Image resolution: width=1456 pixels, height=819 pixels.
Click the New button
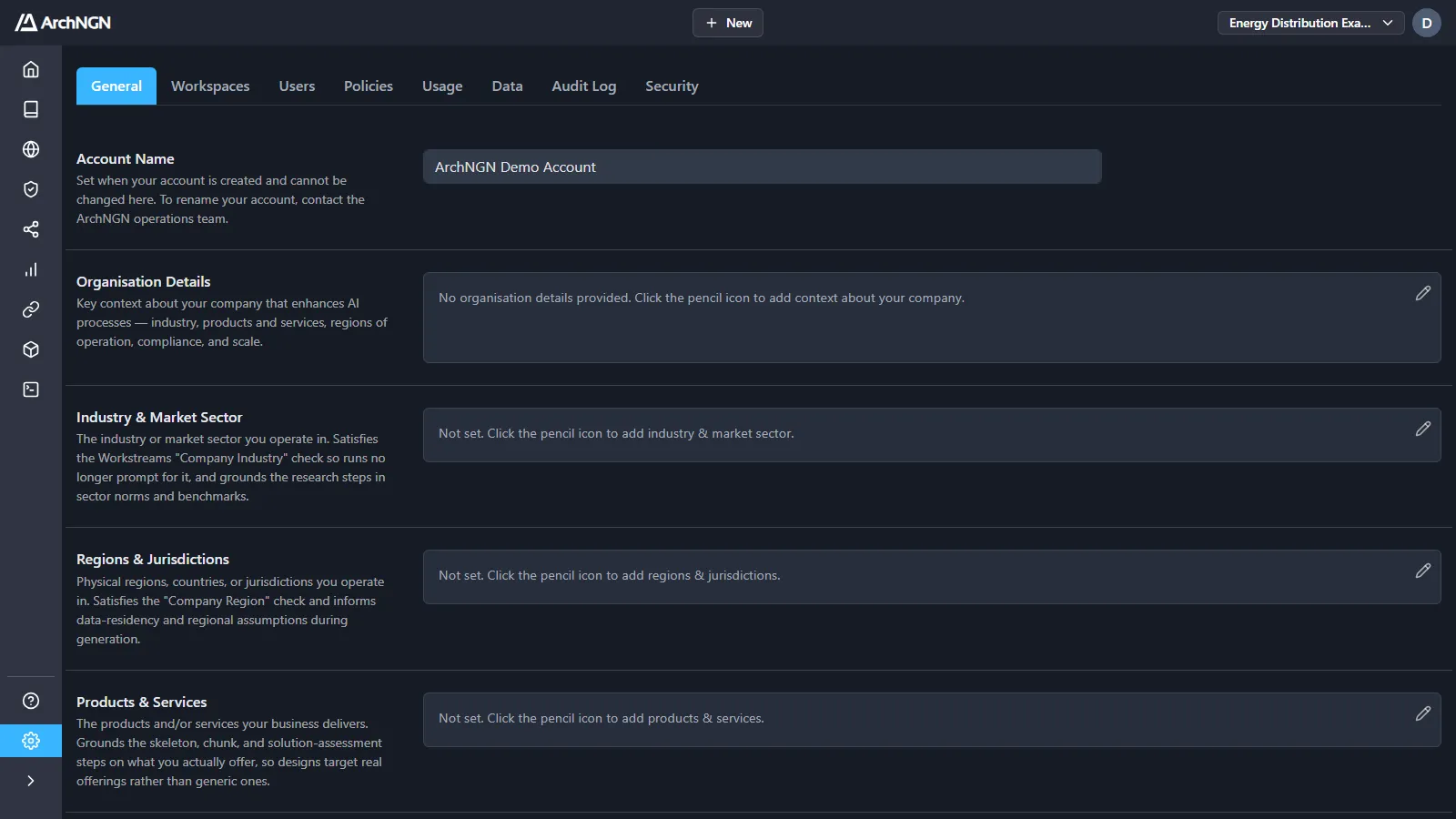pos(728,23)
